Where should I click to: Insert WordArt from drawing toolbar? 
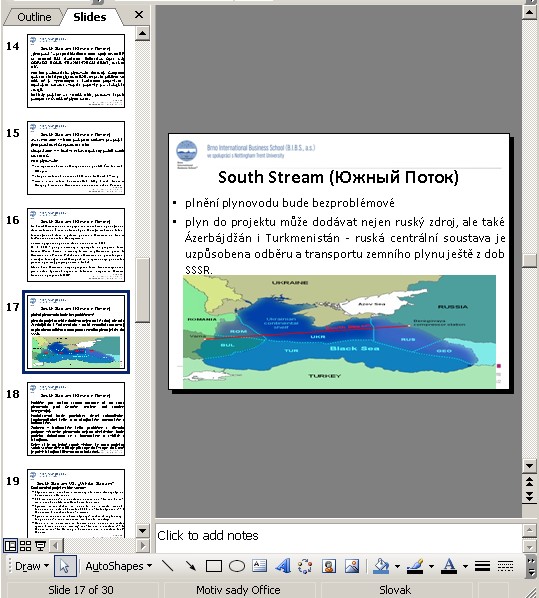point(283,566)
